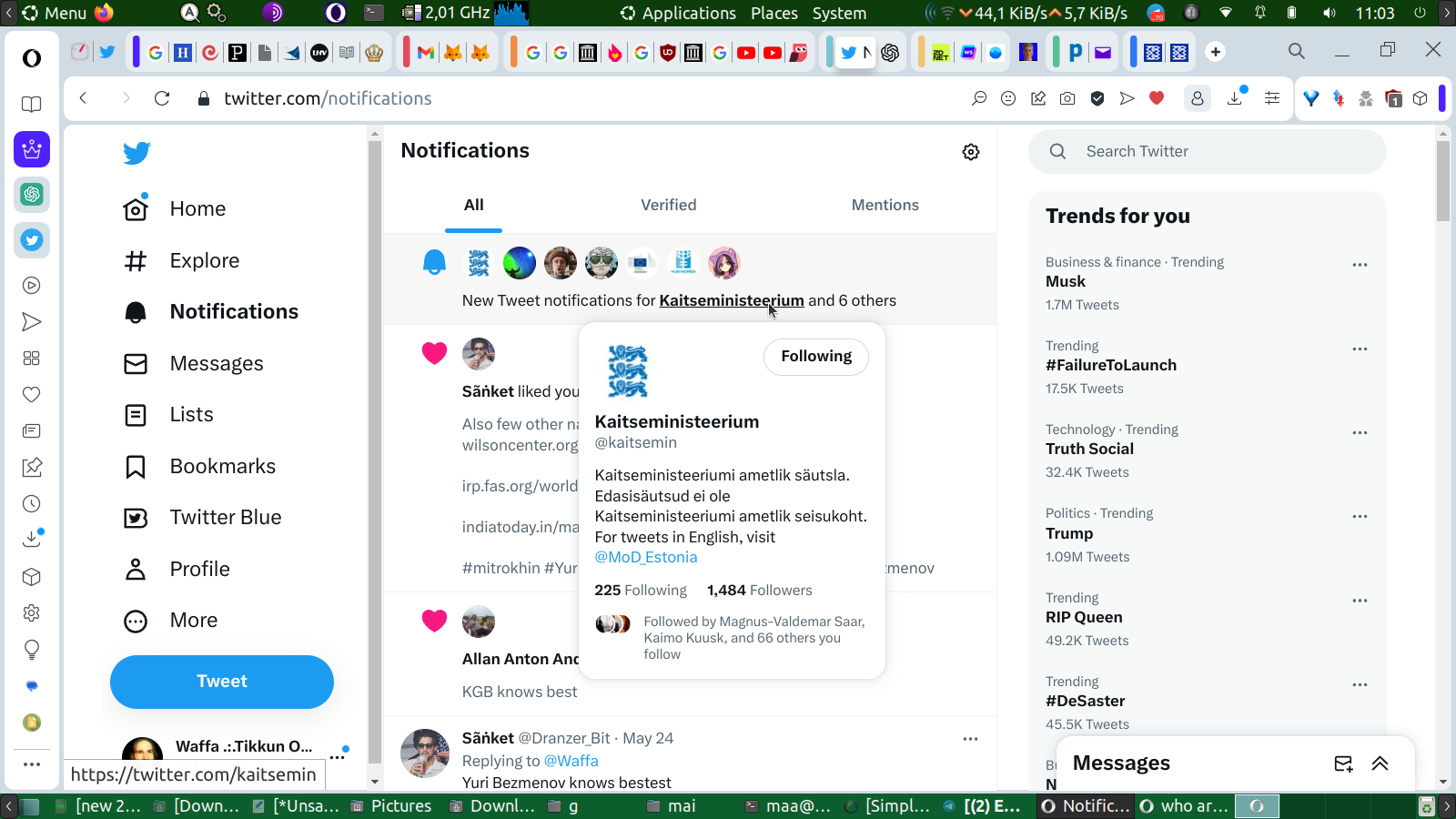Open Notifications settings gear
Viewport: 1456px width, 819px height.
971,152
